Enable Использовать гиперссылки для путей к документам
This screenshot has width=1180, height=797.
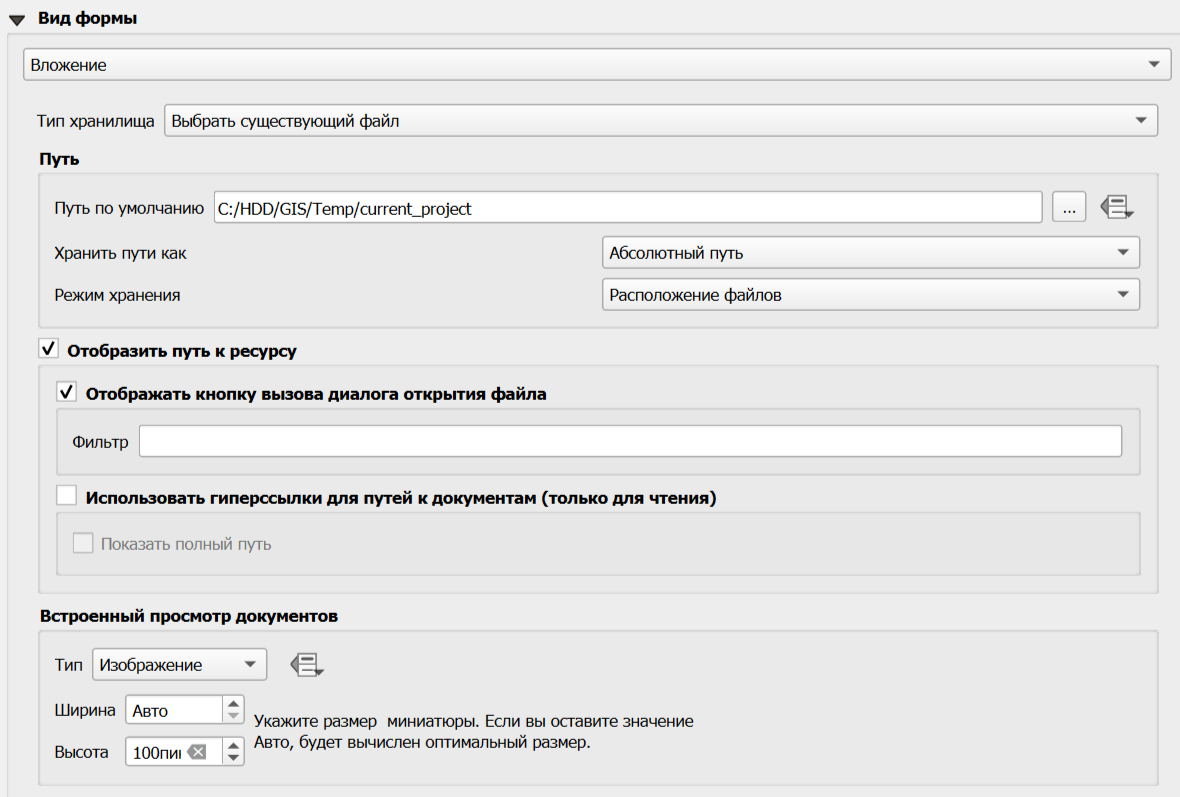[67, 496]
